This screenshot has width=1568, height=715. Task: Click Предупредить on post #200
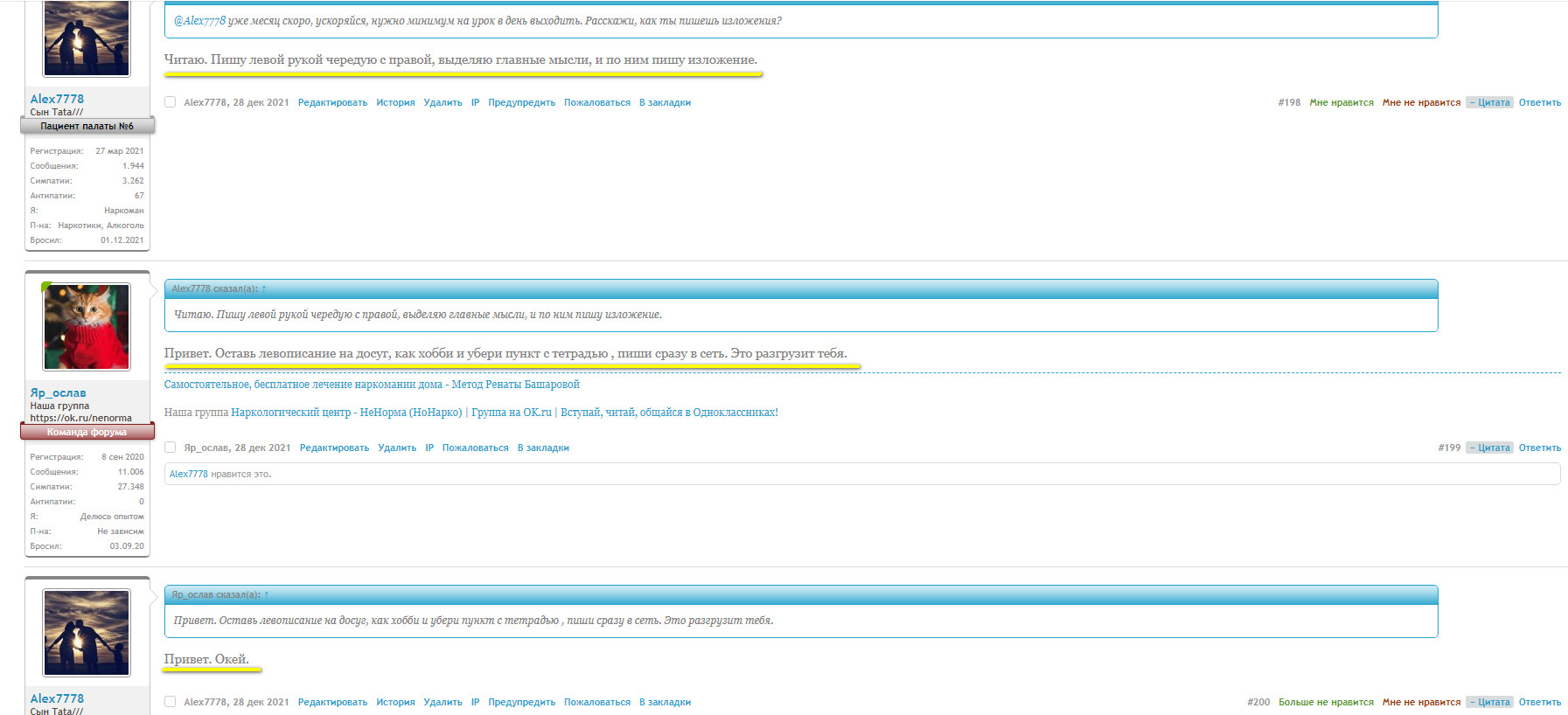pyautogui.click(x=521, y=702)
